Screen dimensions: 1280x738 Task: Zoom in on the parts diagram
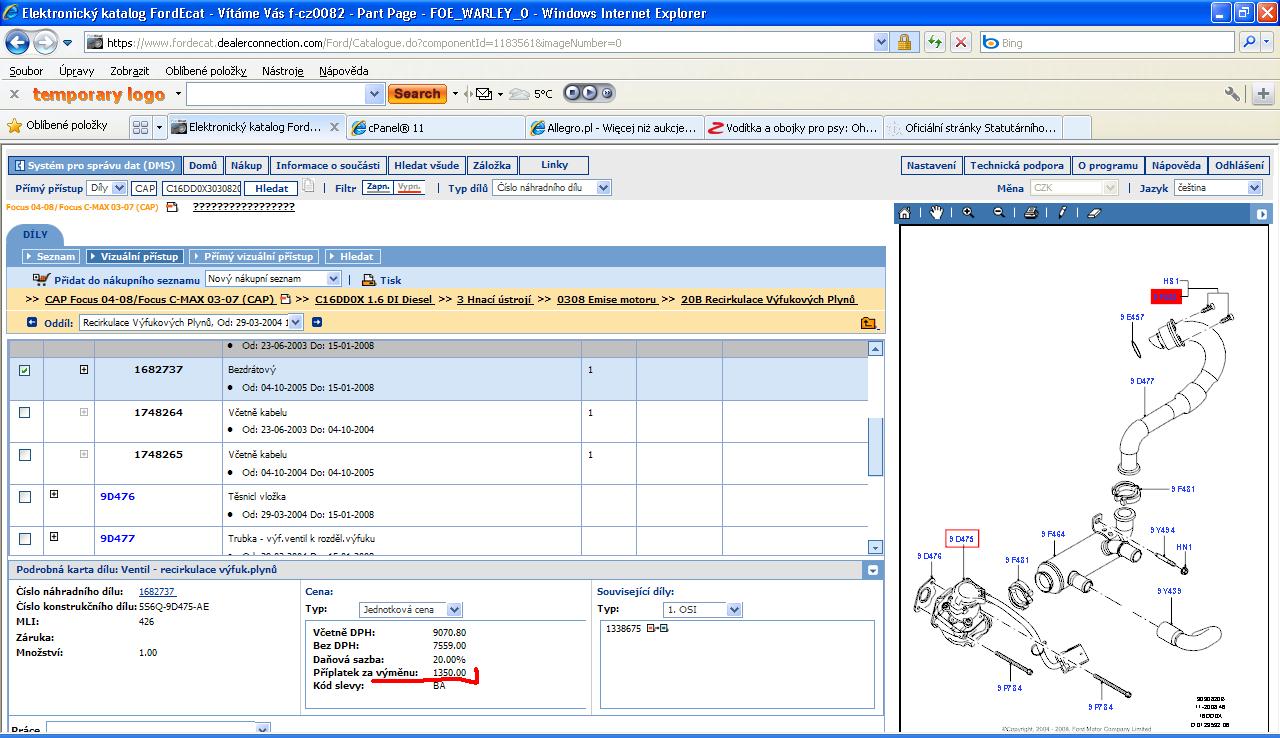click(x=968, y=213)
